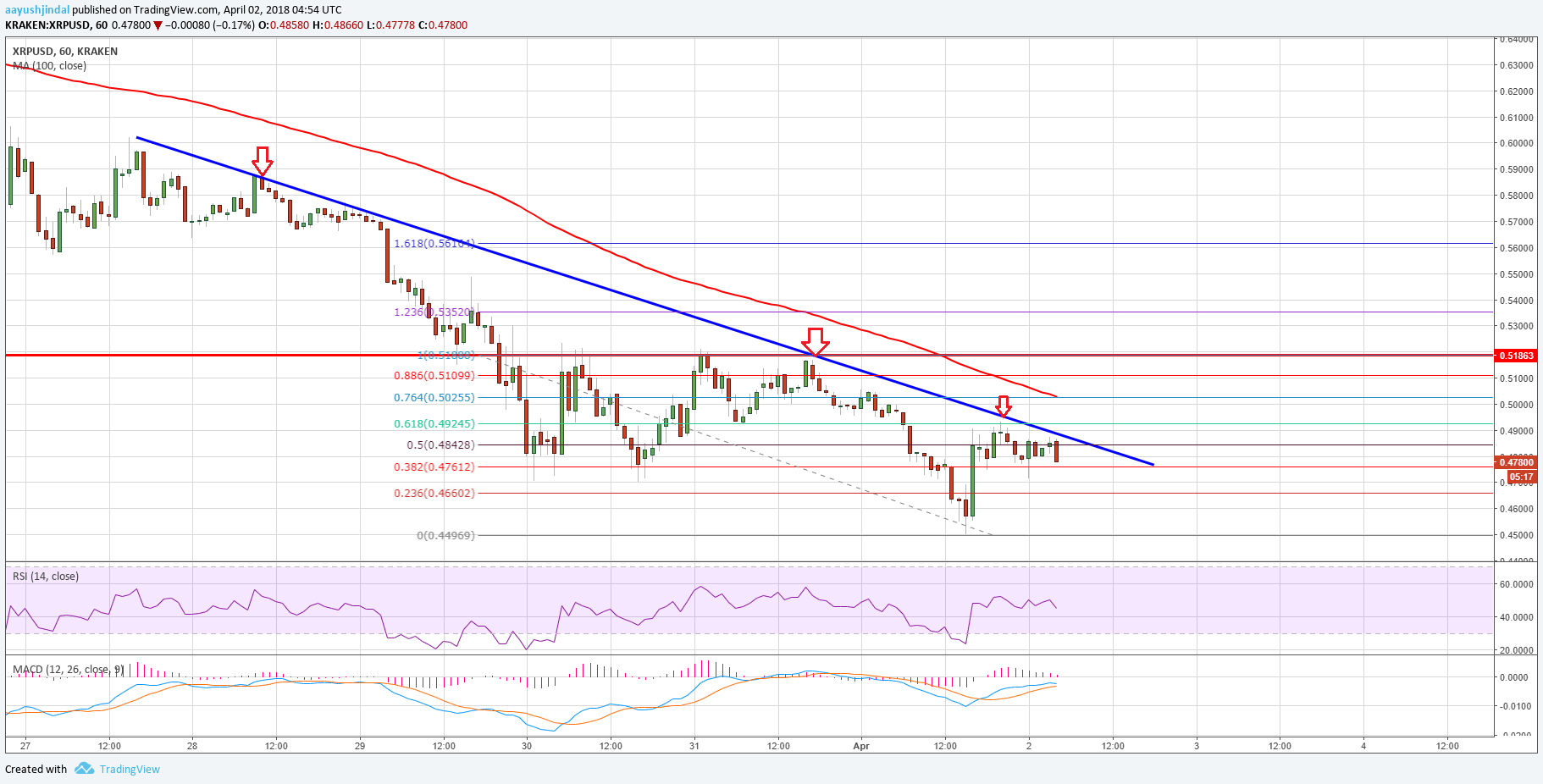The height and width of the screenshot is (784, 1543).
Task: Open the TradingView link in the footer
Action: pos(130,770)
